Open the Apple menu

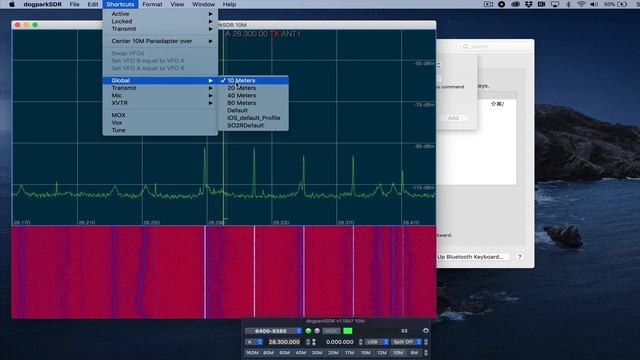pyautogui.click(x=12, y=4)
